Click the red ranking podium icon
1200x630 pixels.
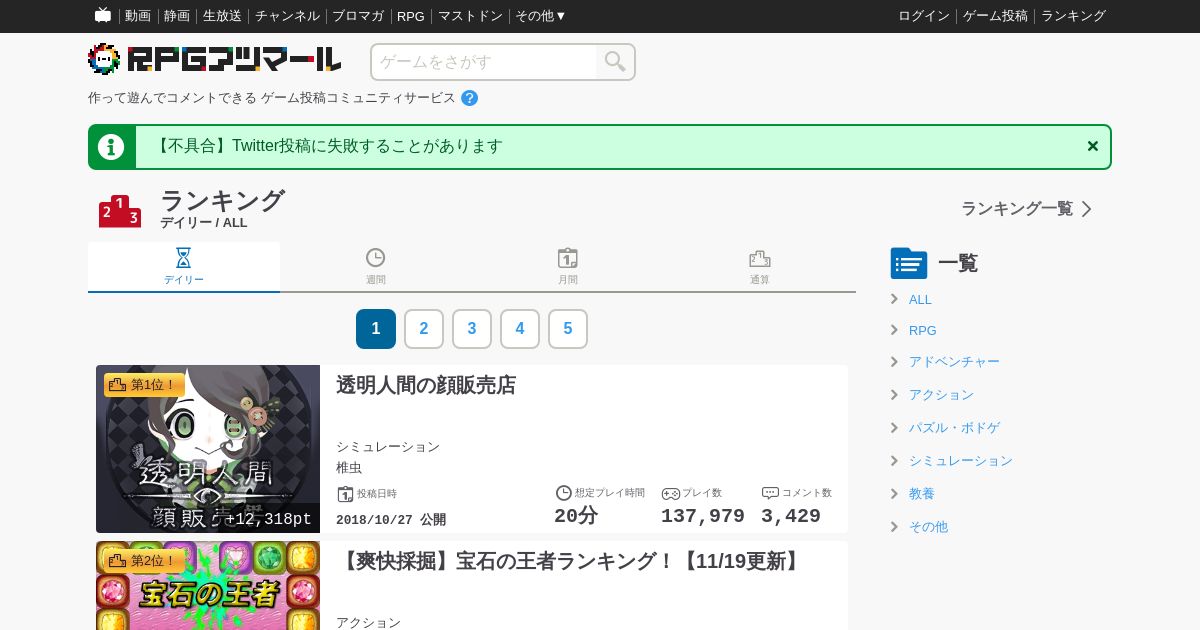pyautogui.click(x=120, y=211)
